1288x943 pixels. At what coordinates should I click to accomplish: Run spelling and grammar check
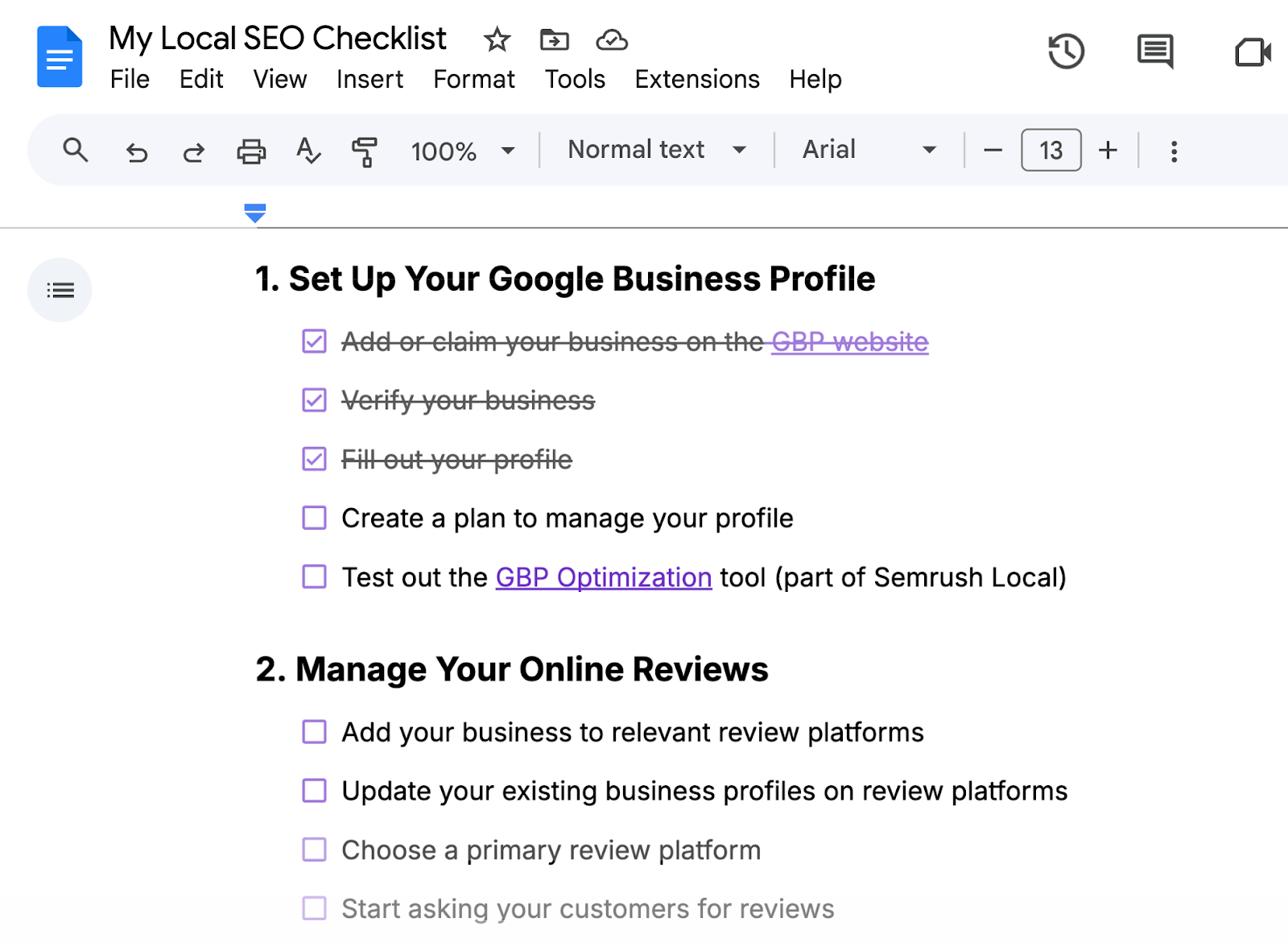[308, 151]
